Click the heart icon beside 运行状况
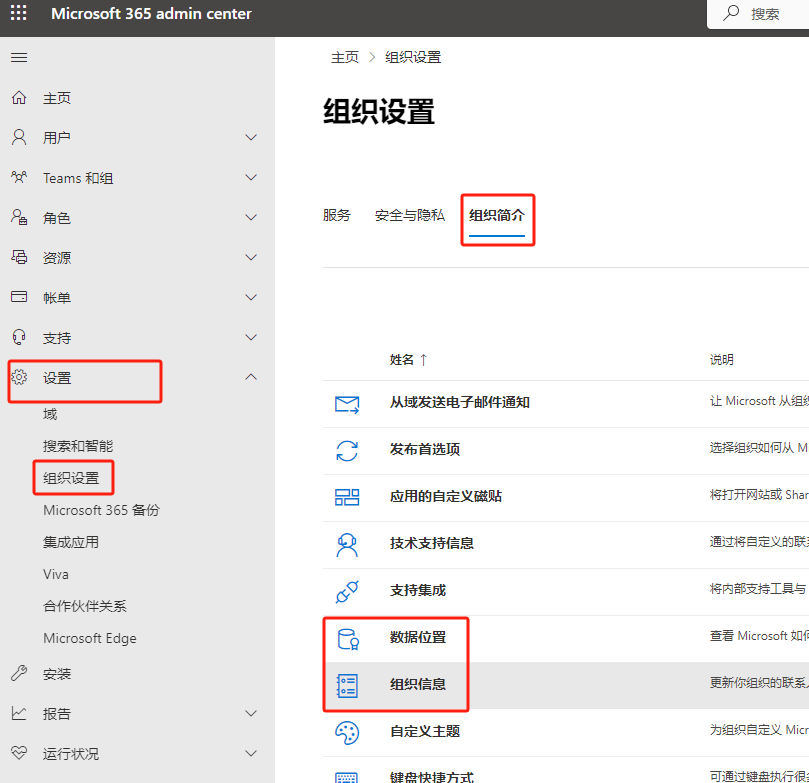809x783 pixels. (x=19, y=753)
